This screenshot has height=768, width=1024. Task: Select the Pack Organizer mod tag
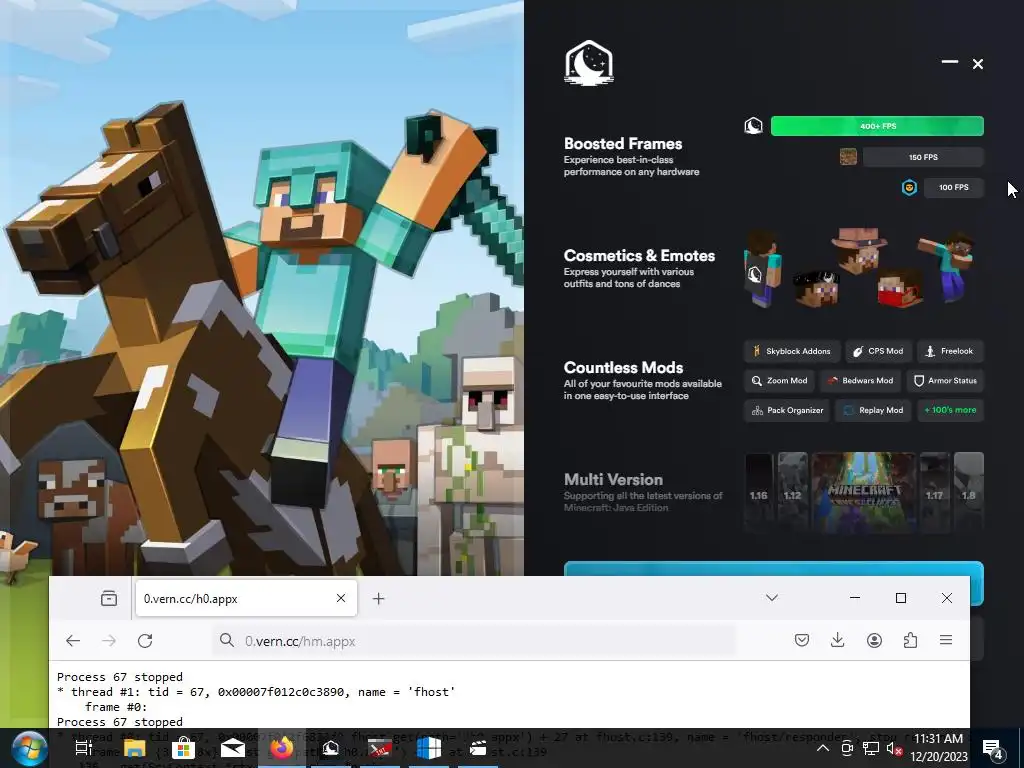pyautogui.click(x=787, y=410)
